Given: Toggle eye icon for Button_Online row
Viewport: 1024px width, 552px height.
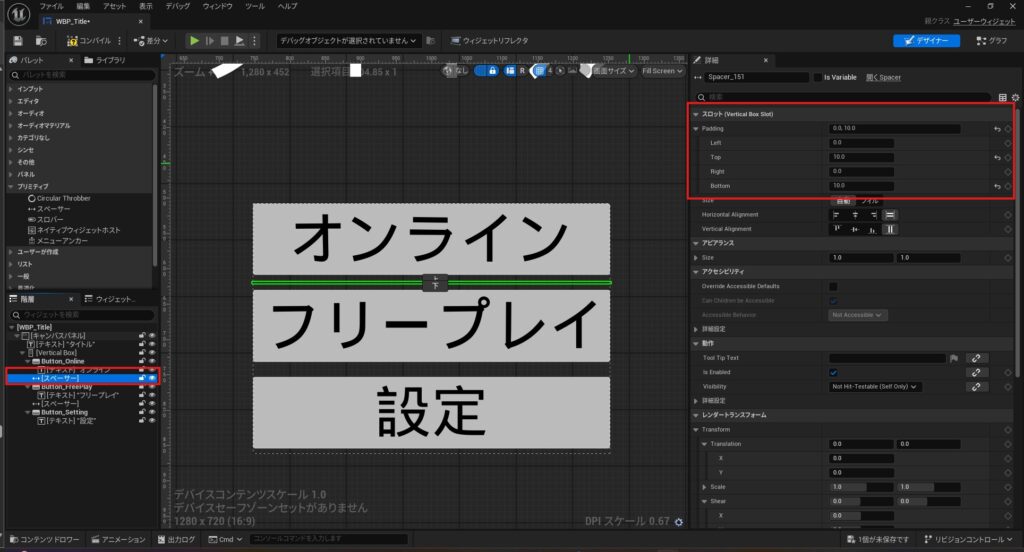Looking at the screenshot, I should point(152,361).
